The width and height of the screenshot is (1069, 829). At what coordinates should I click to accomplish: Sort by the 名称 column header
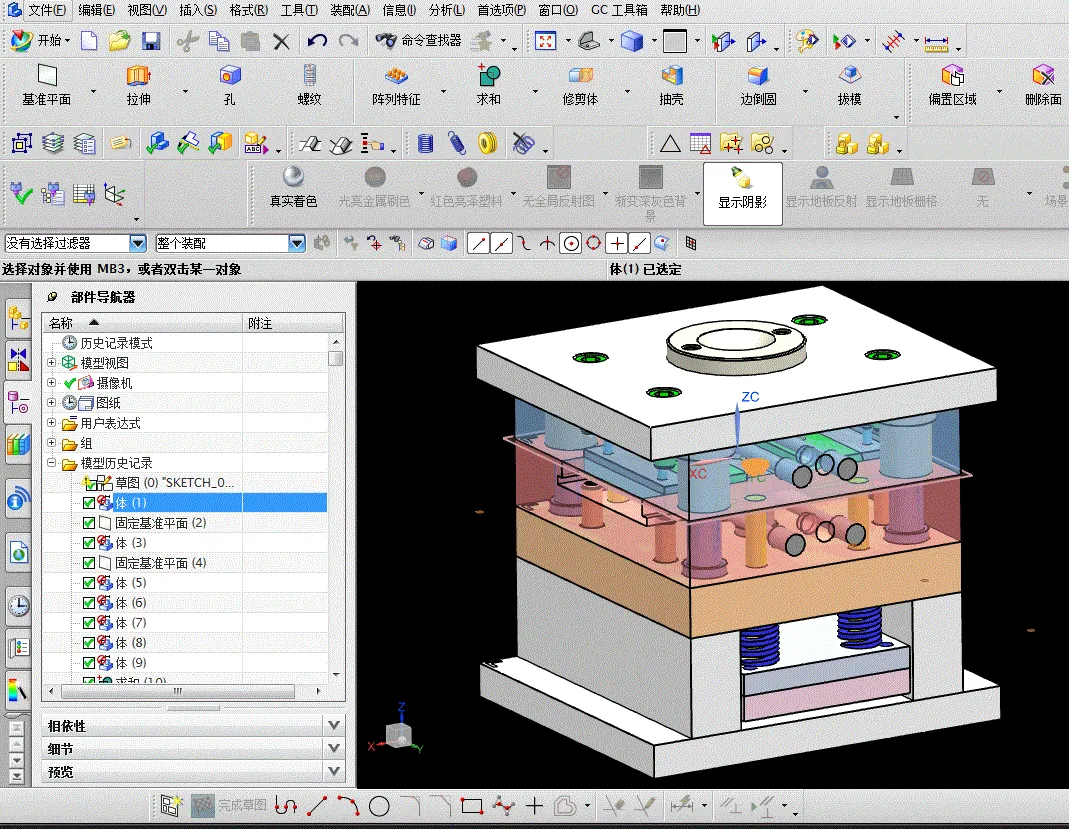(142, 323)
